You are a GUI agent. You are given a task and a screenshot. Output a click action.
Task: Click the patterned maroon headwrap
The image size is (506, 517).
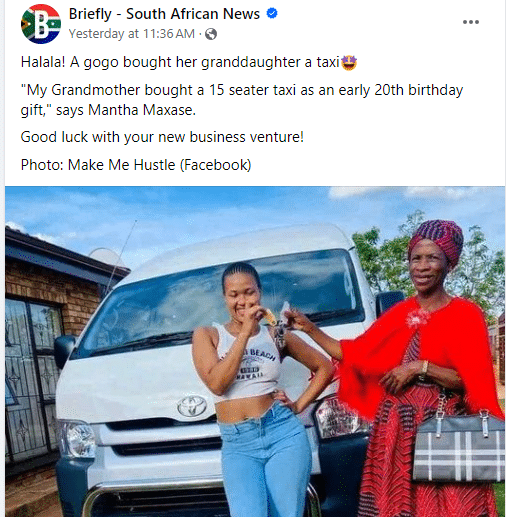point(438,240)
